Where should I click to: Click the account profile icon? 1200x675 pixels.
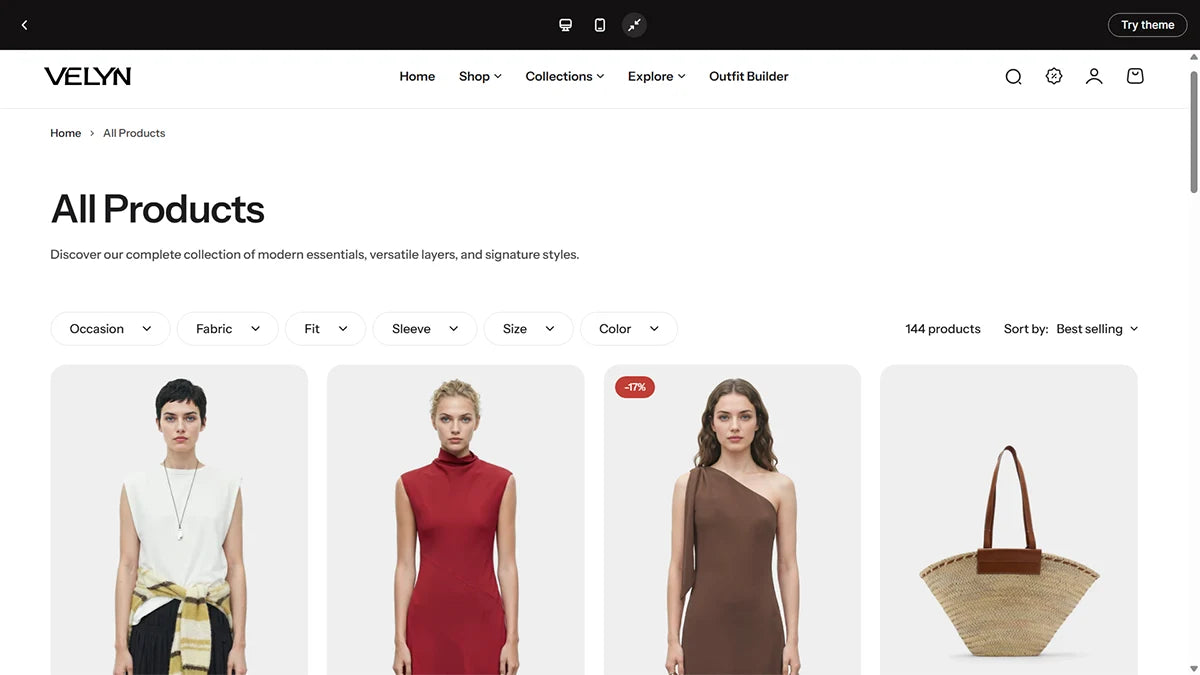1093,75
